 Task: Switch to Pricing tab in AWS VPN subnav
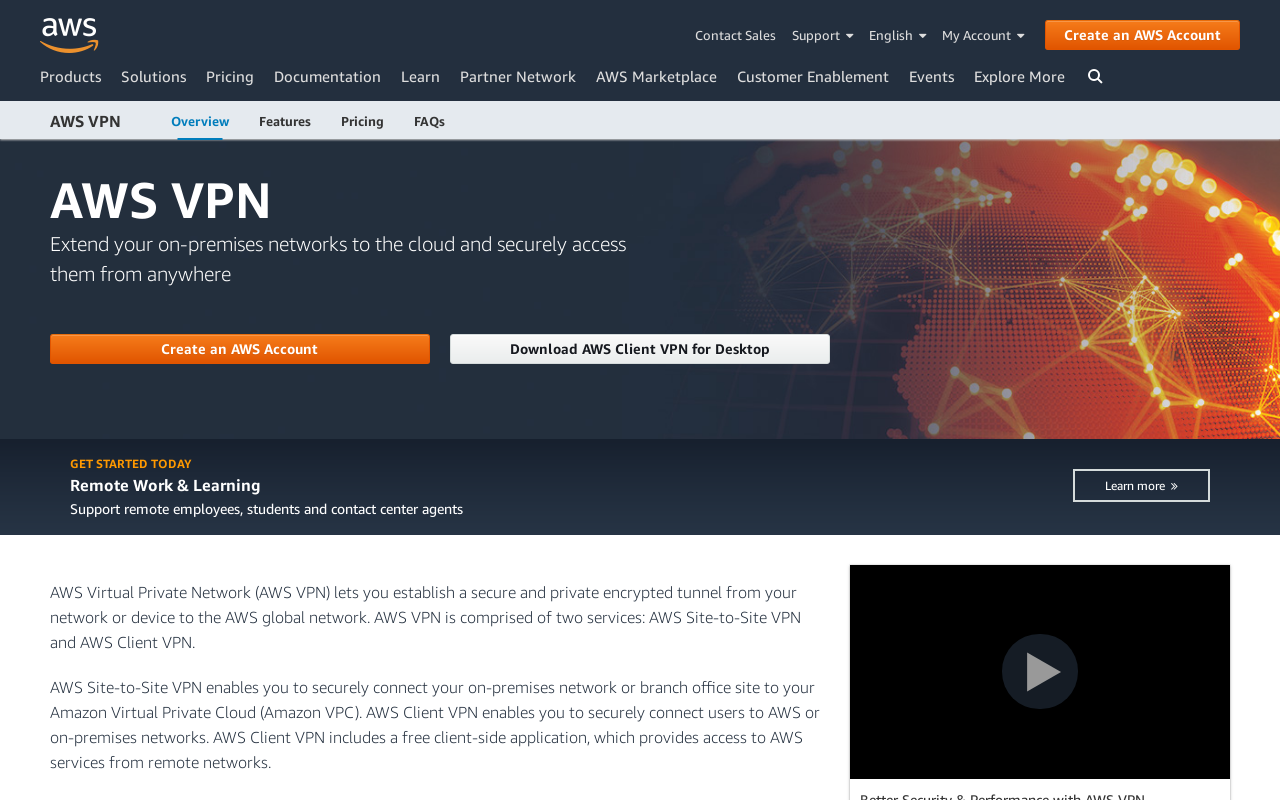coord(362,121)
